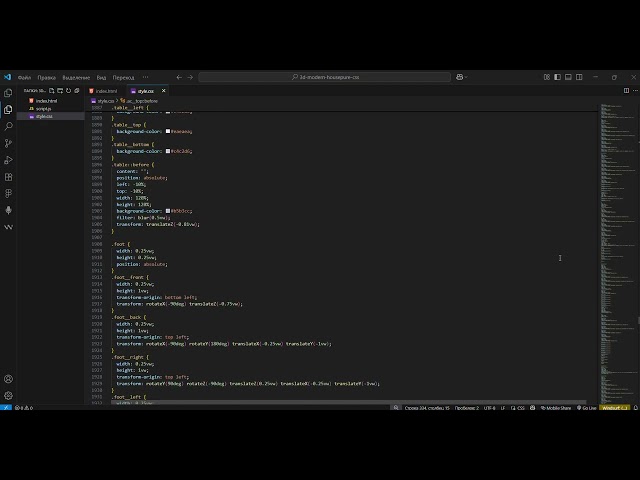Open the Search view in the activity bar
Screen dimensions: 640x480
8,126
